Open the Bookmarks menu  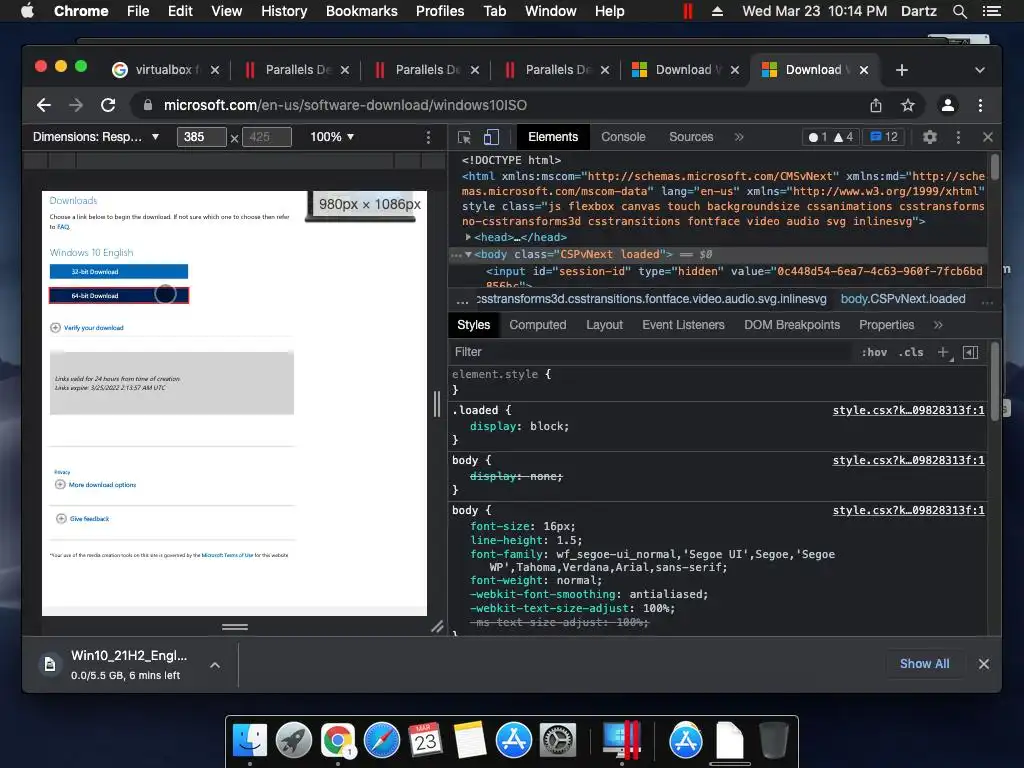click(362, 11)
